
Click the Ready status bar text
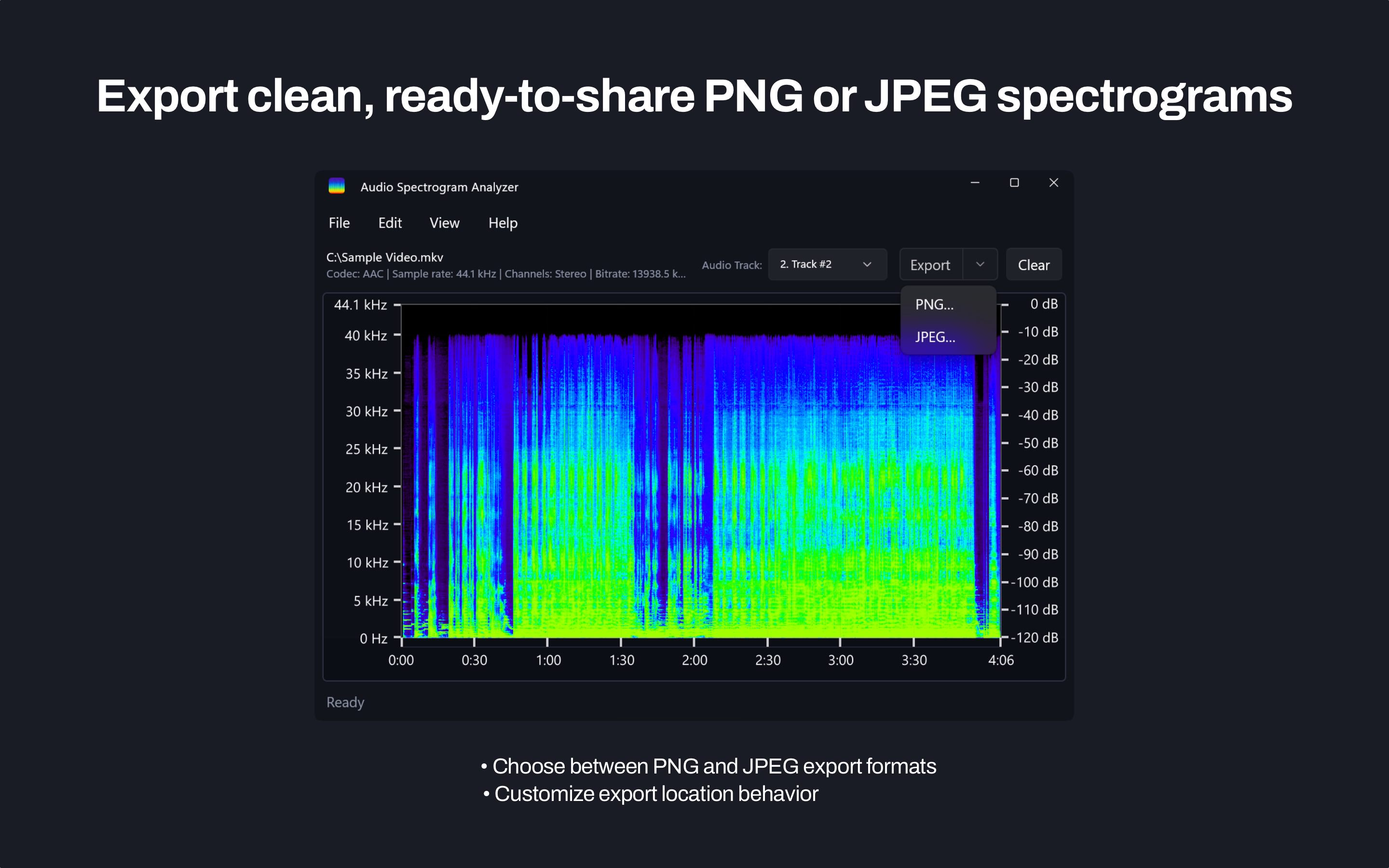345,702
